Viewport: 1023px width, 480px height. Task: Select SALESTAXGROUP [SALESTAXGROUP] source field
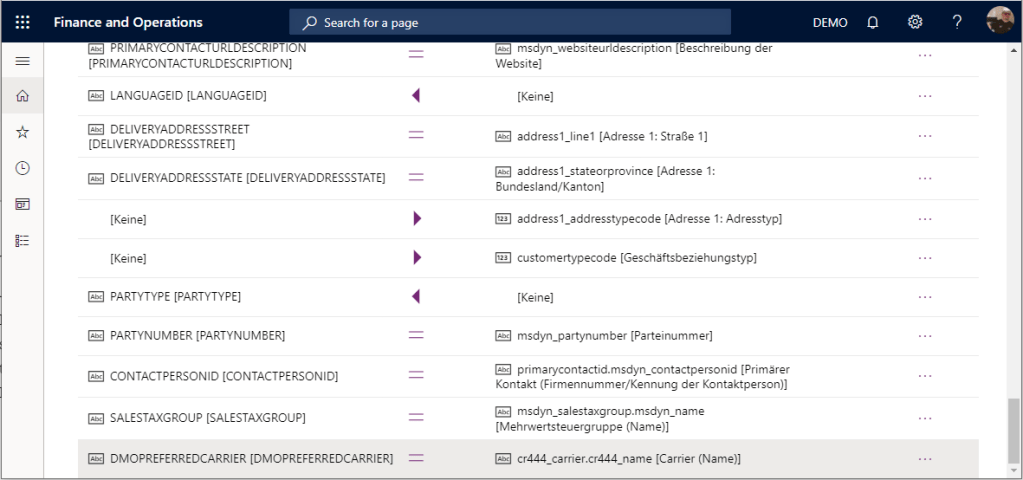pyautogui.click(x=208, y=418)
